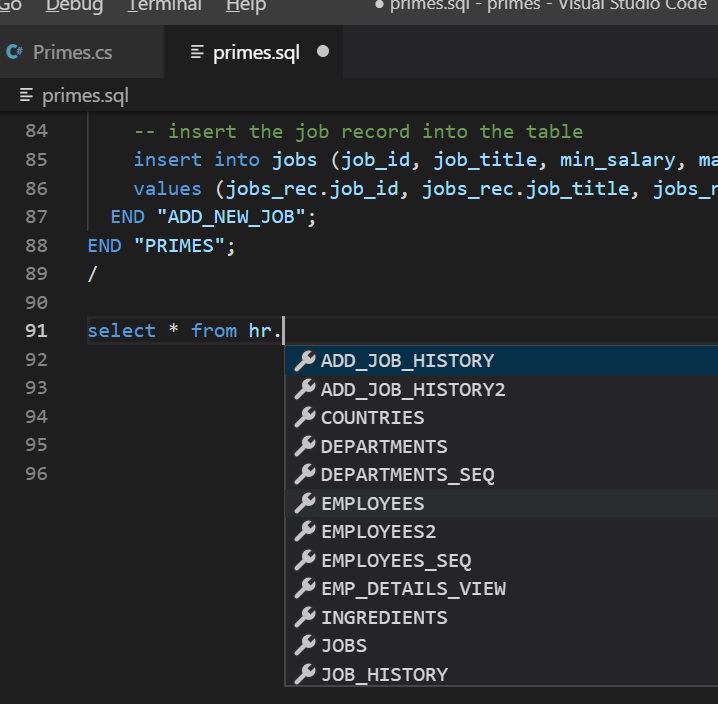The height and width of the screenshot is (704, 718).
Task: Pick DEPARTMENTS in the suggestion list
Action: 384,447
